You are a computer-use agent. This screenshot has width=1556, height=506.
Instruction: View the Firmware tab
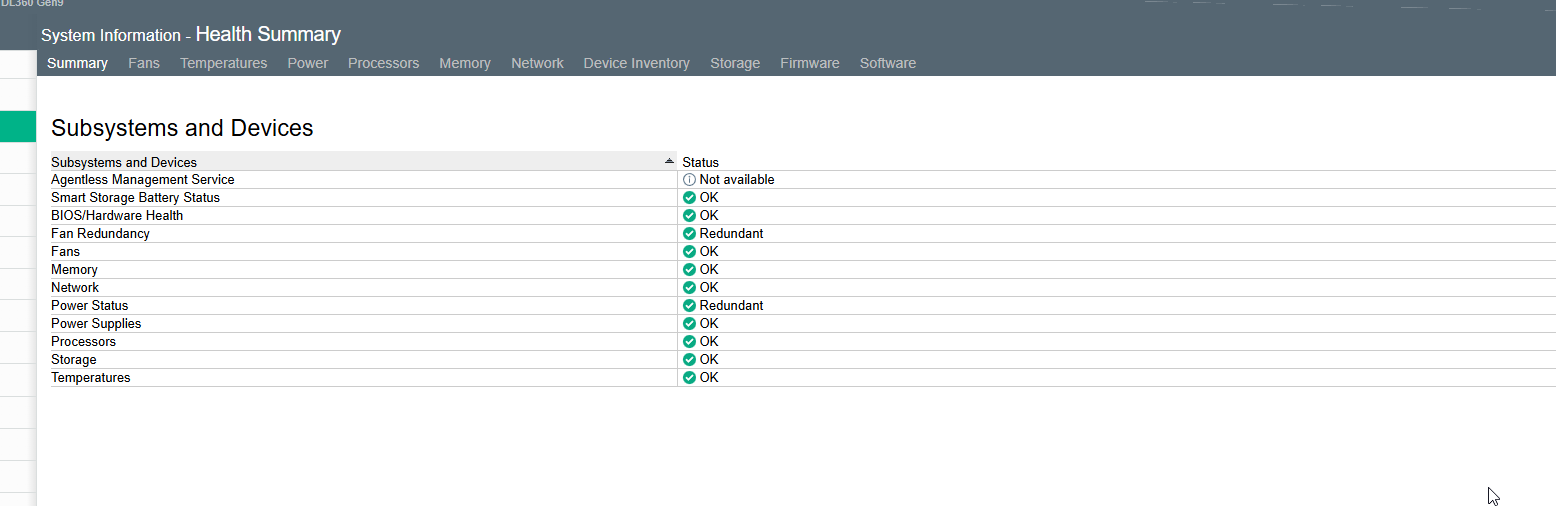click(809, 63)
